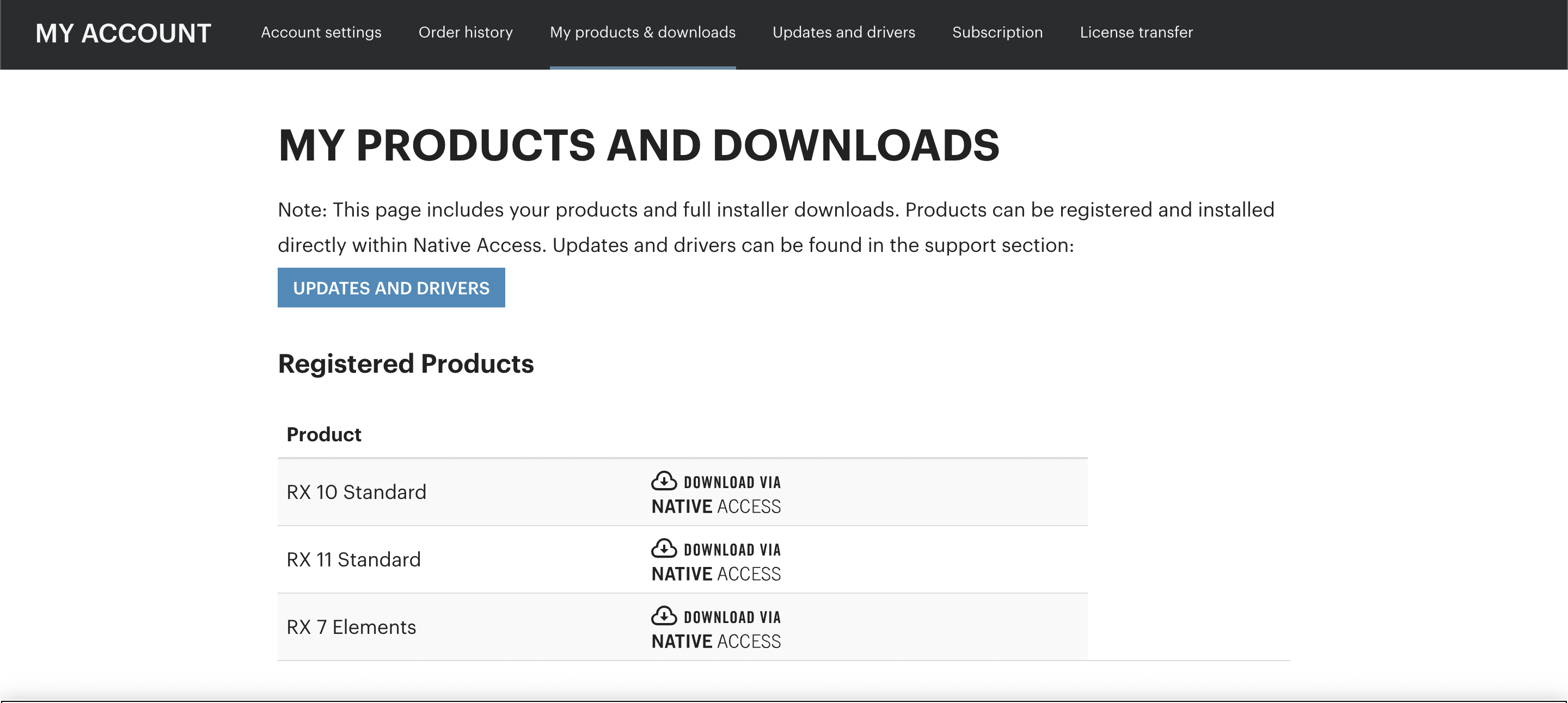
Task: Click the RX 11 Standard download cloud icon
Action: pos(664,548)
